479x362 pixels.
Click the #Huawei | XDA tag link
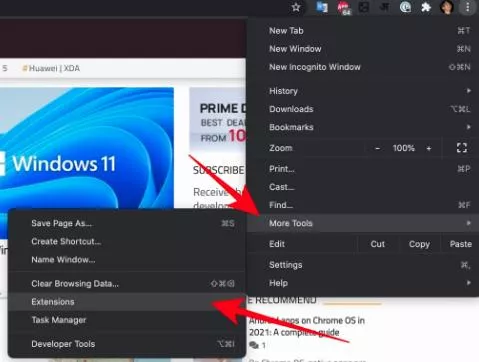pos(51,68)
